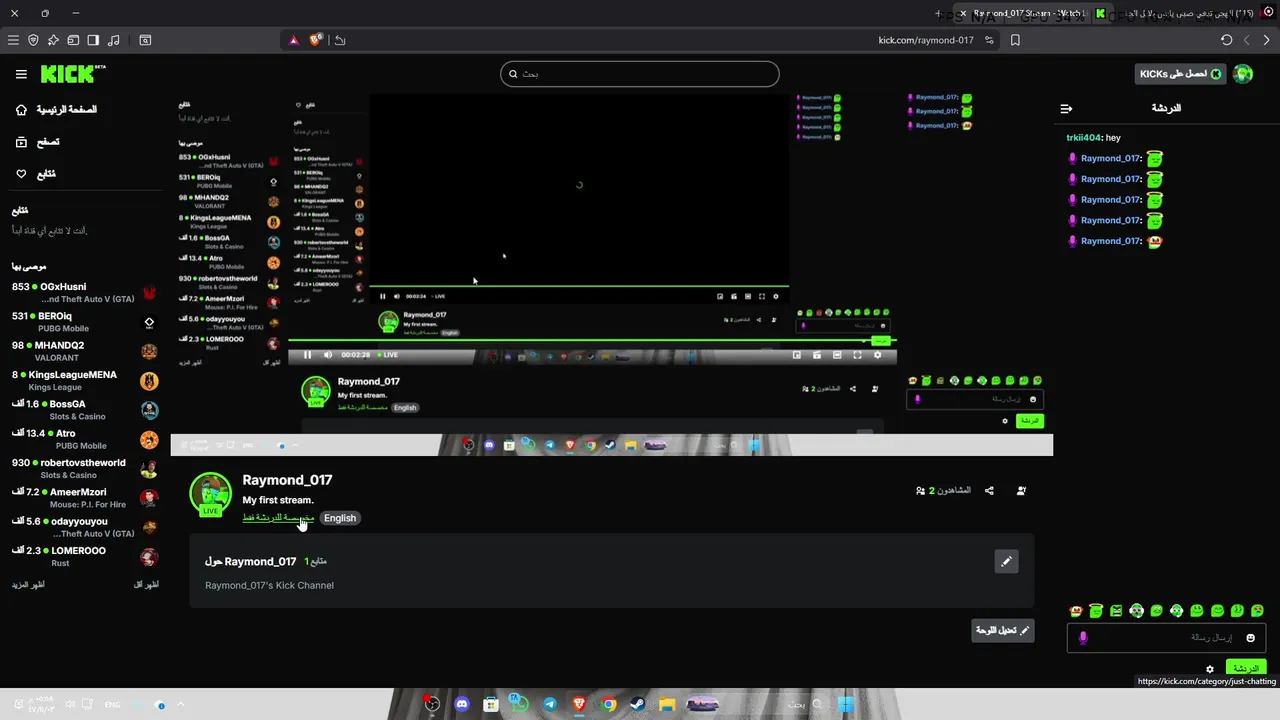Pick the last quick emote right of chat row
Screen dimensions: 1280x720
coord(1258,611)
